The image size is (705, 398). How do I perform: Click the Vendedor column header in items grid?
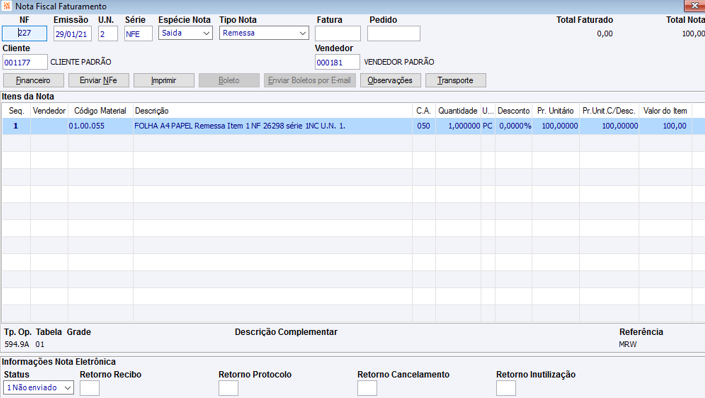tap(49, 111)
